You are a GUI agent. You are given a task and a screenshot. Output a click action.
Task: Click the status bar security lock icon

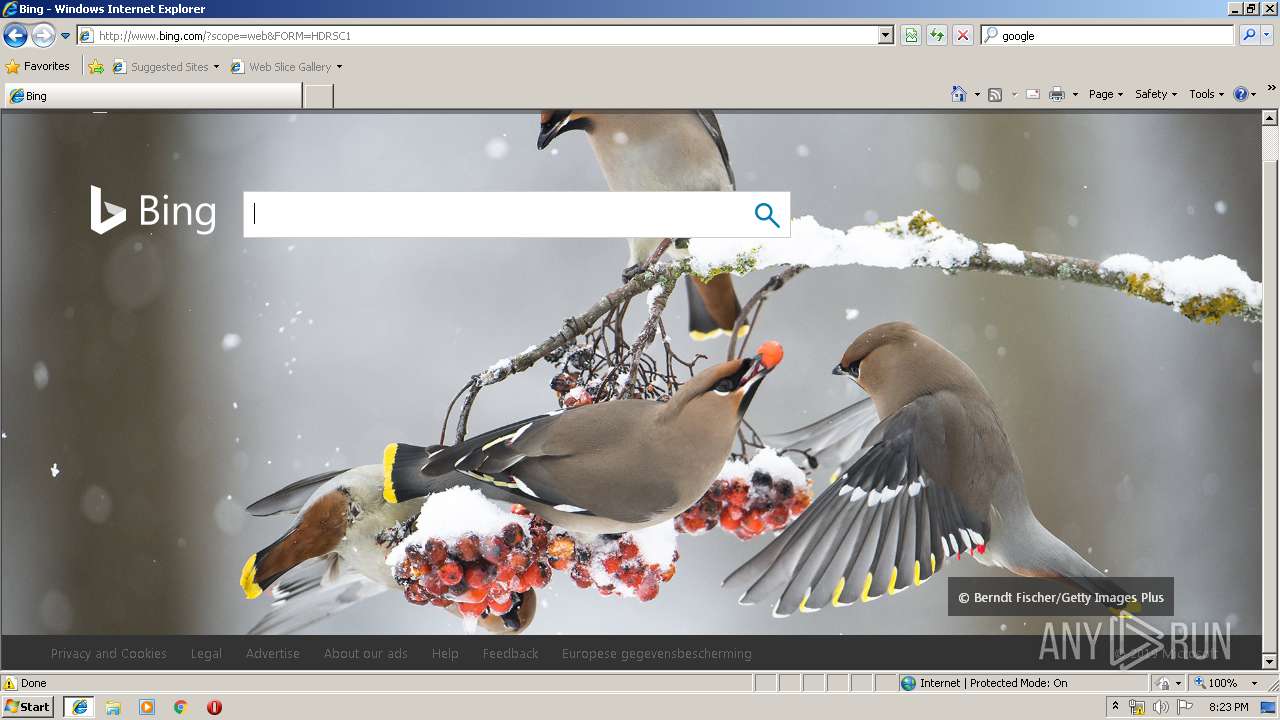[1163, 683]
